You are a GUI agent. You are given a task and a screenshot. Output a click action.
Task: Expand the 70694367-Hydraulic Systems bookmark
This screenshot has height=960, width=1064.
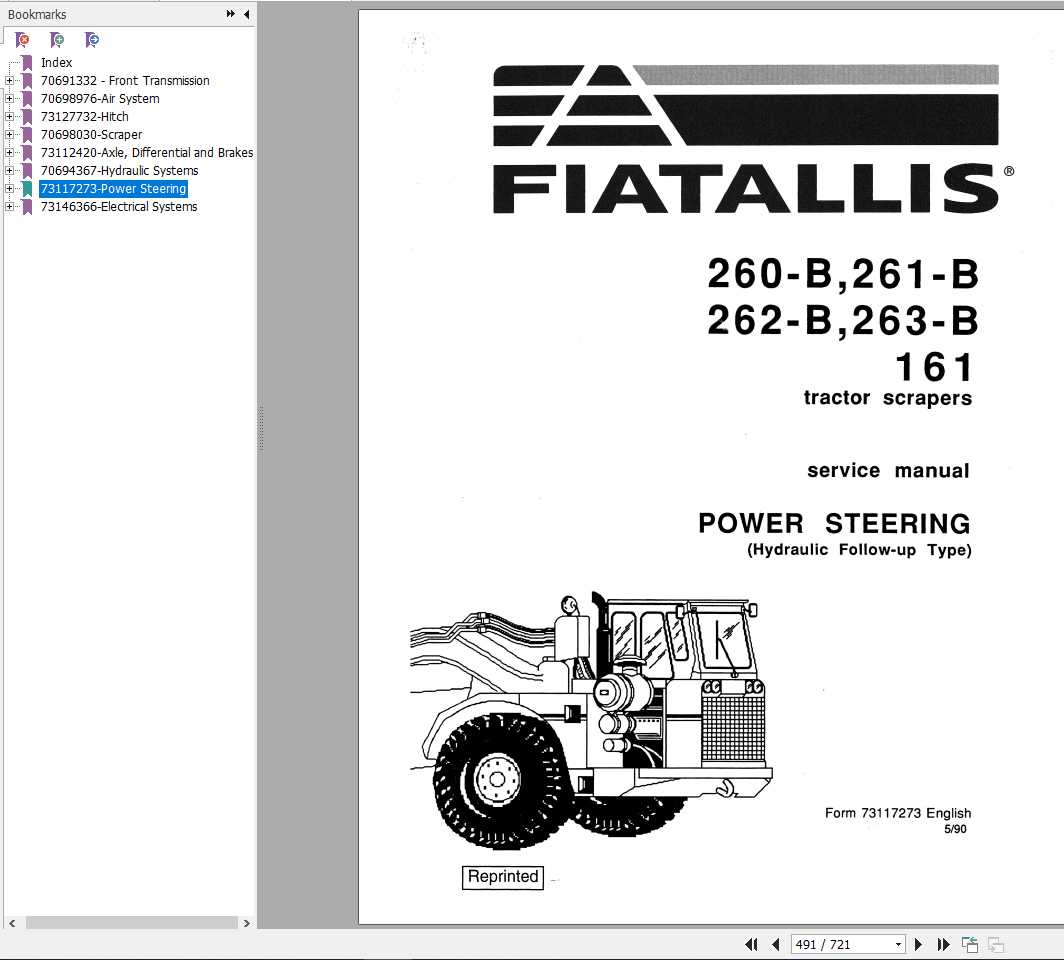10,170
